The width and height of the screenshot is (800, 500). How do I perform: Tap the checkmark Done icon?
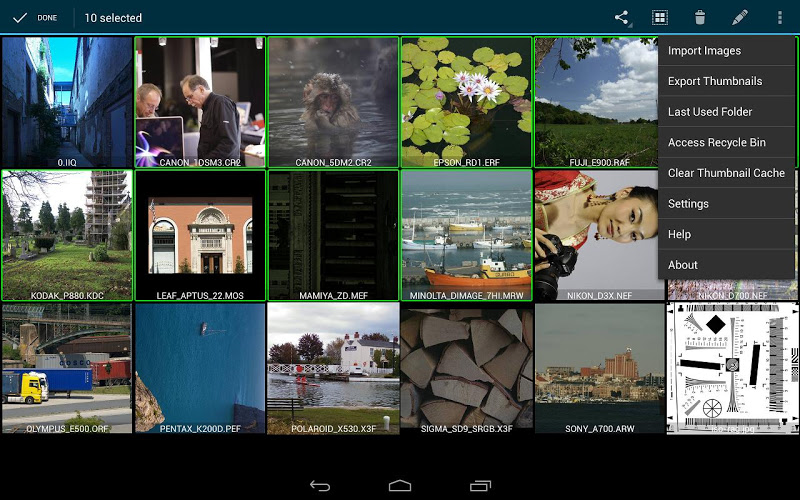[x=20, y=18]
